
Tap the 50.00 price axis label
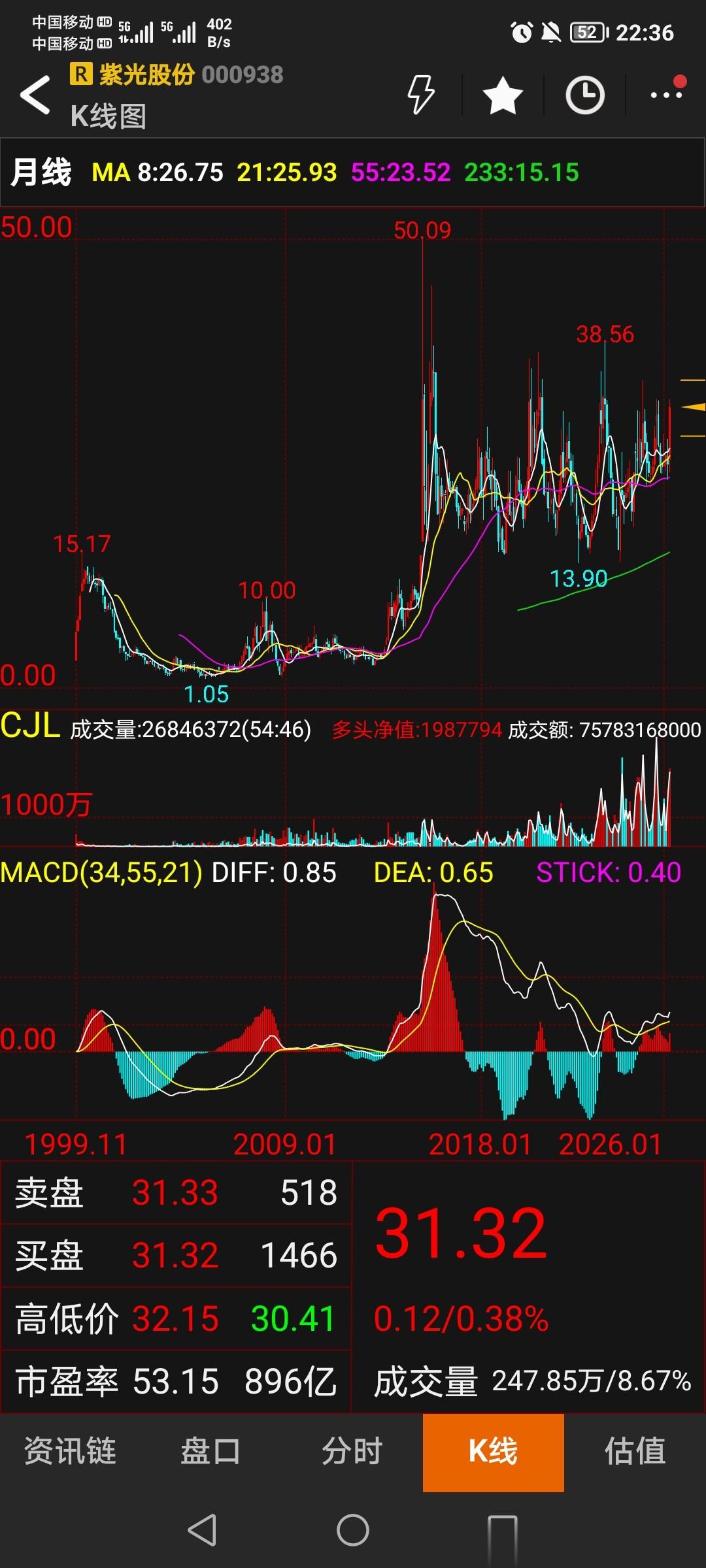(x=36, y=227)
